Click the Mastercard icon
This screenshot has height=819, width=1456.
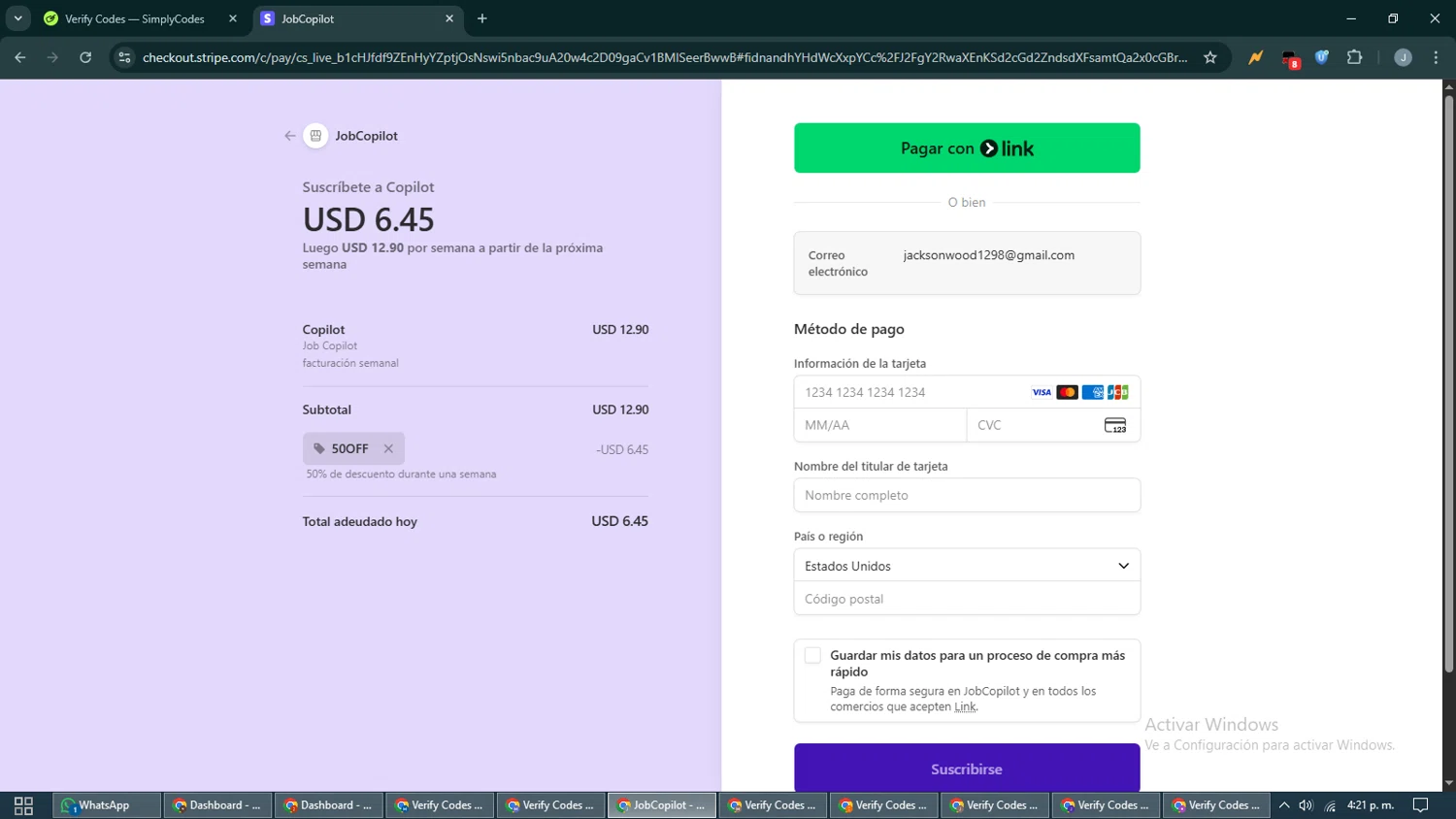1067,392
